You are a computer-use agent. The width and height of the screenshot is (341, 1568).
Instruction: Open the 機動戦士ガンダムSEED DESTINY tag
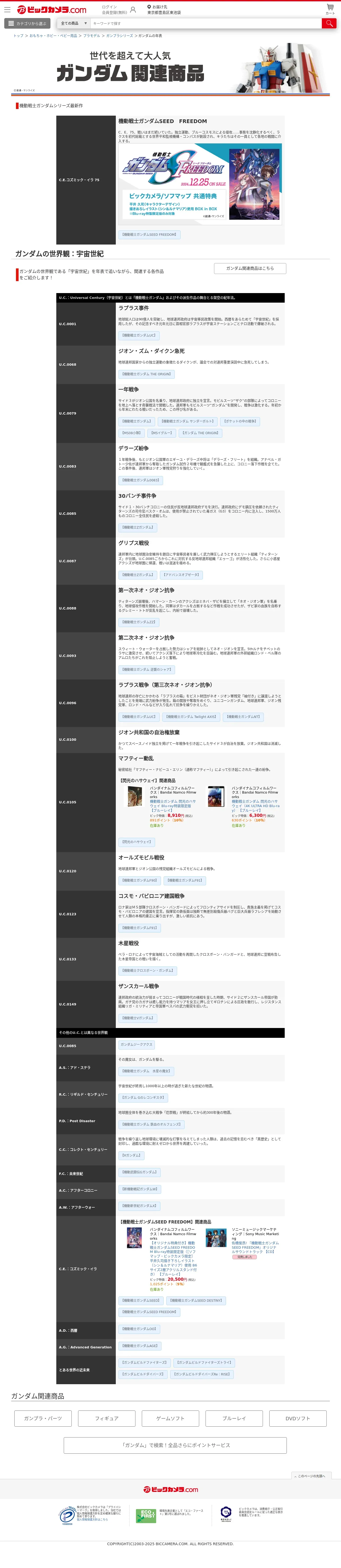click(196, 1300)
